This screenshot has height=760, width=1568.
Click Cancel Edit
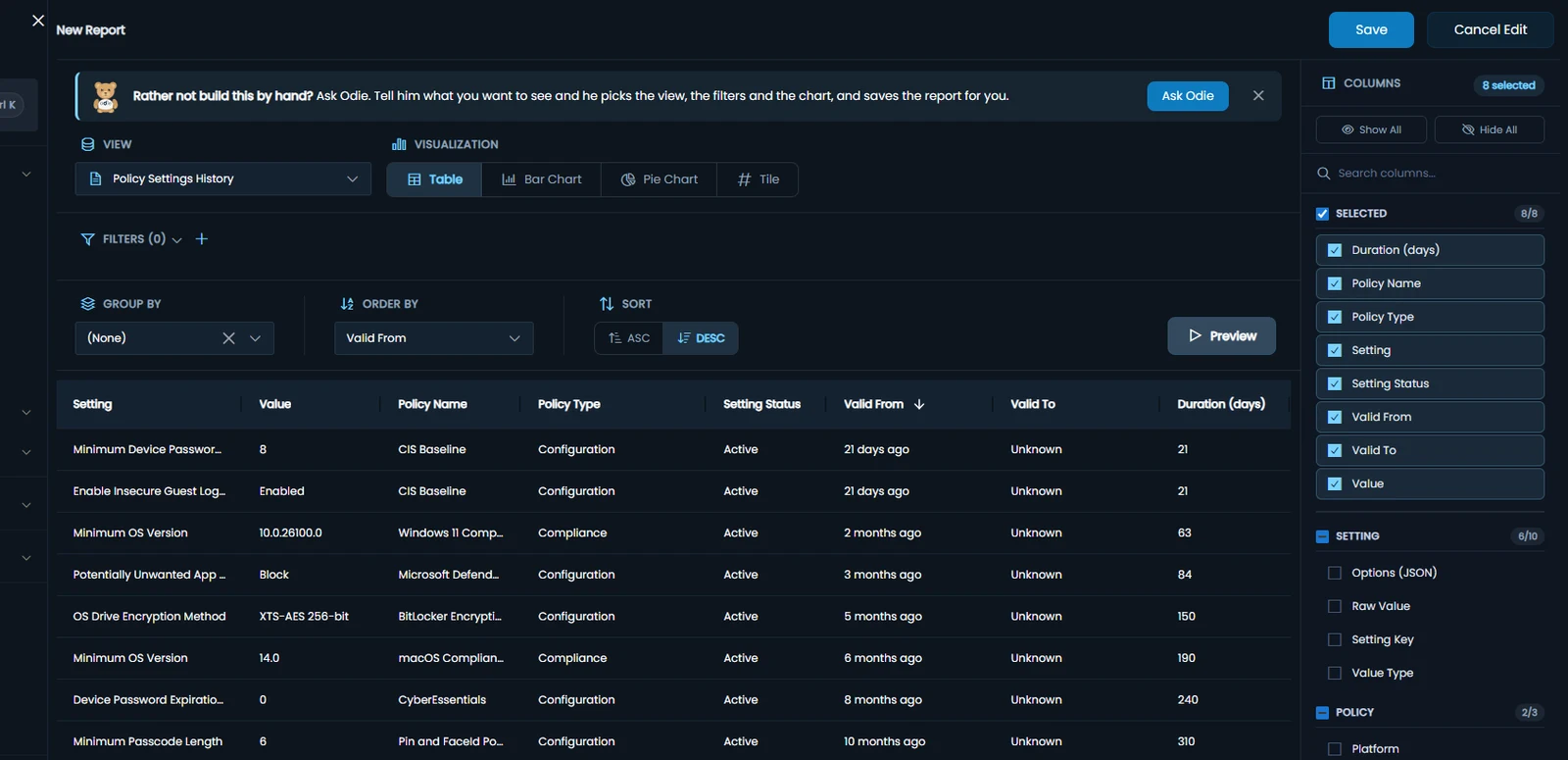[1491, 29]
